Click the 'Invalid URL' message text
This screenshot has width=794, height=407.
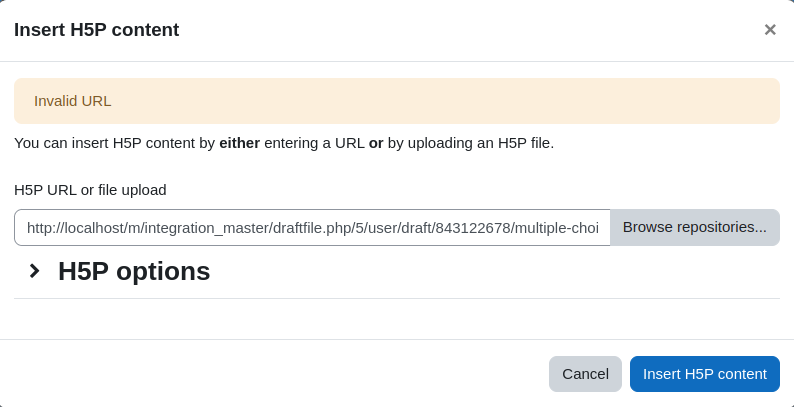coord(72,101)
